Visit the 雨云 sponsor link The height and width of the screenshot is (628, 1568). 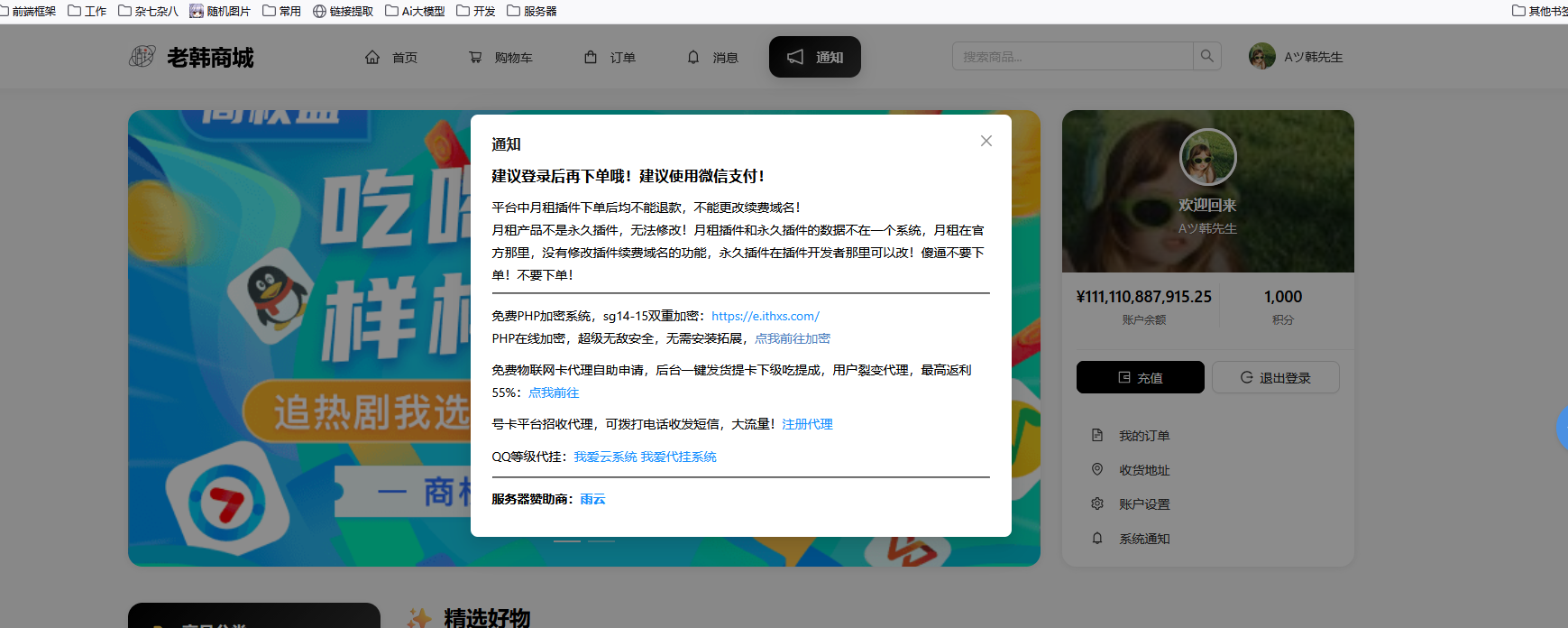point(592,499)
